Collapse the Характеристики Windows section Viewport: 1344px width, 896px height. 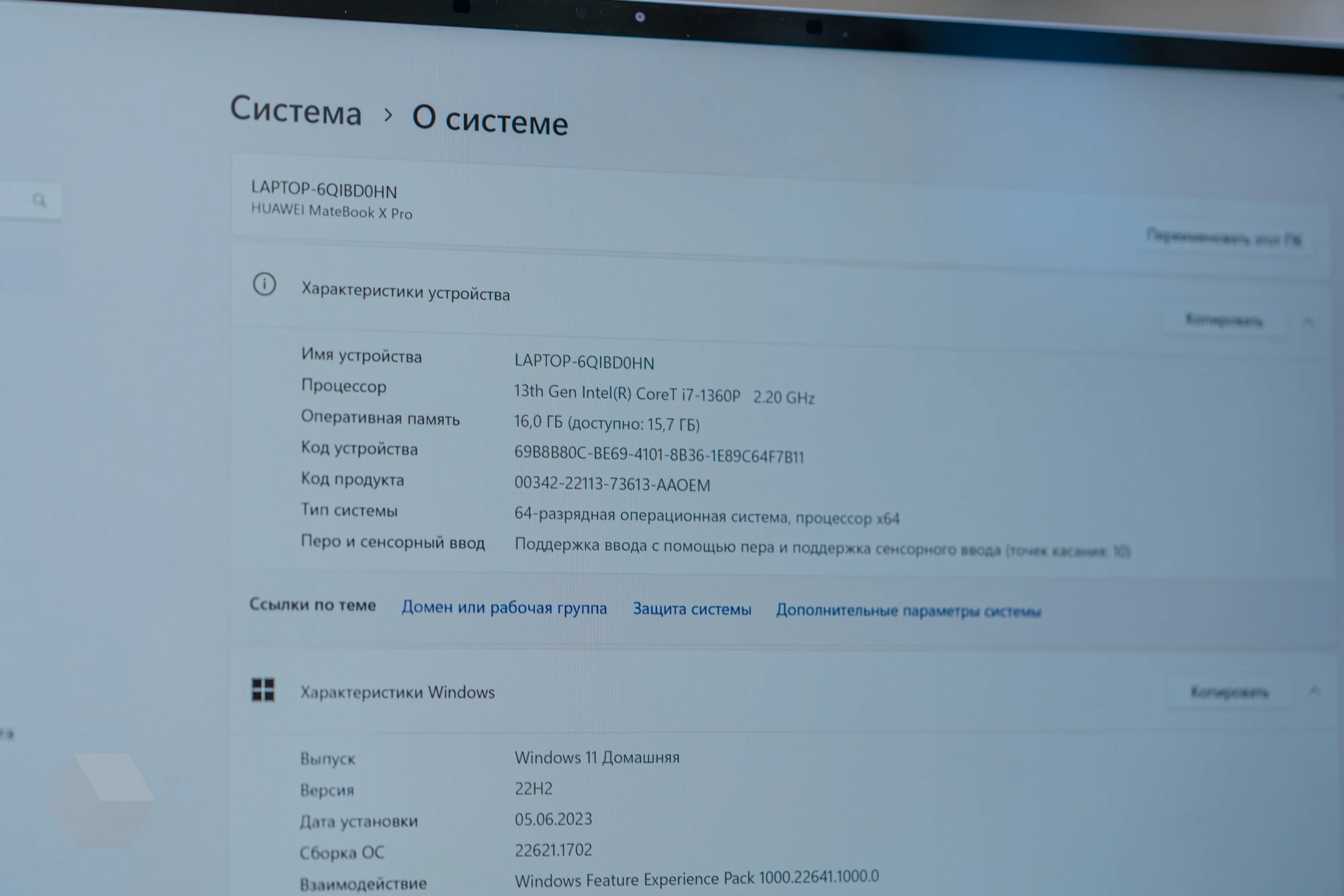1314,690
